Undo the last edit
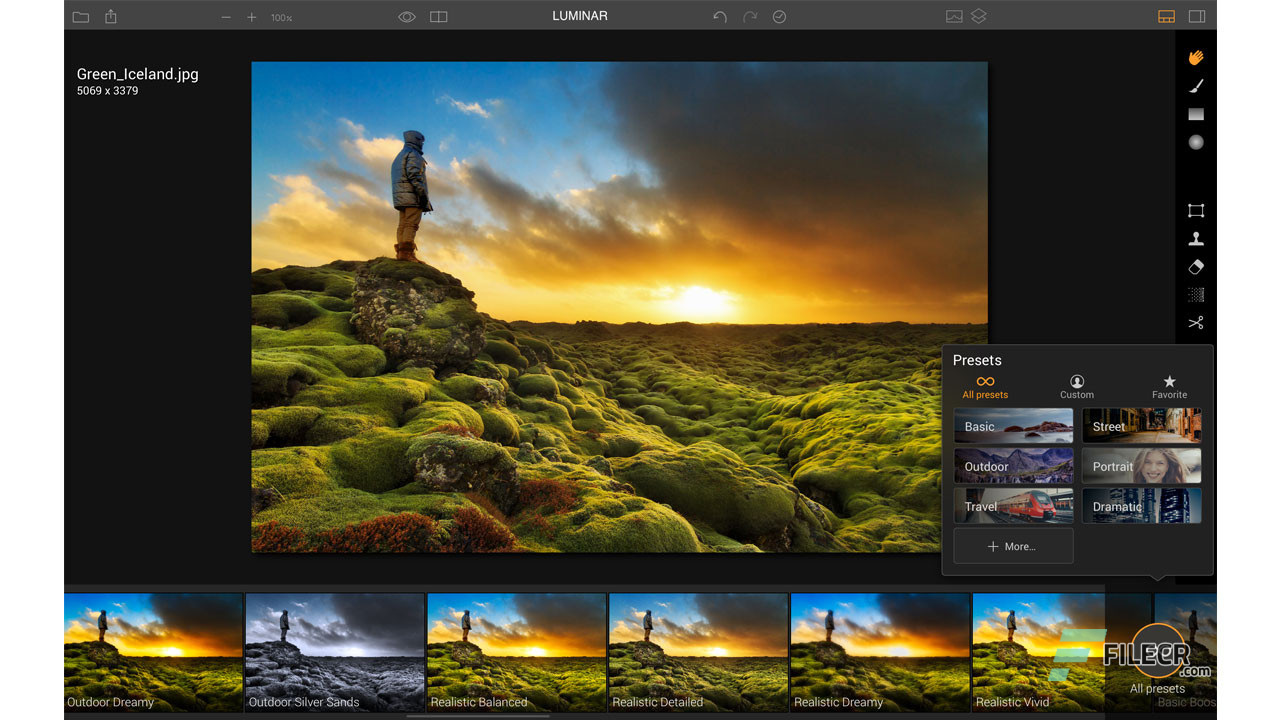Viewport: 1280px width, 720px height. point(720,17)
